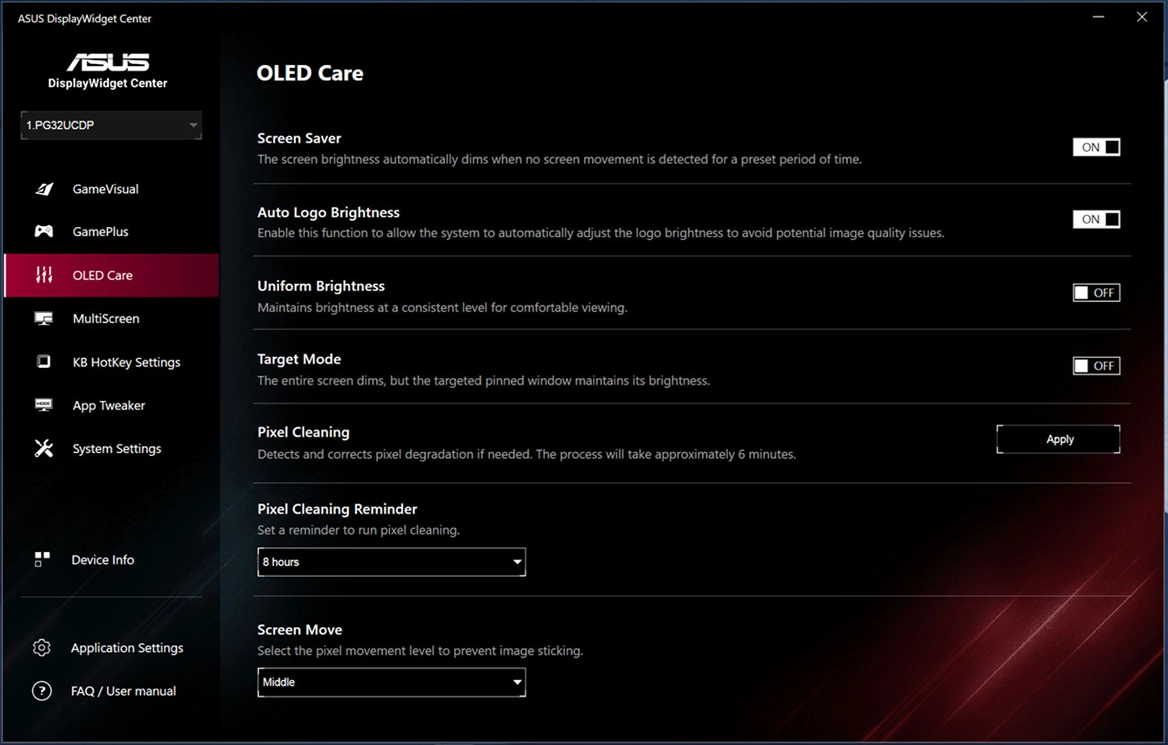Go to the System Settings section
1168x745 pixels.
tap(116, 449)
